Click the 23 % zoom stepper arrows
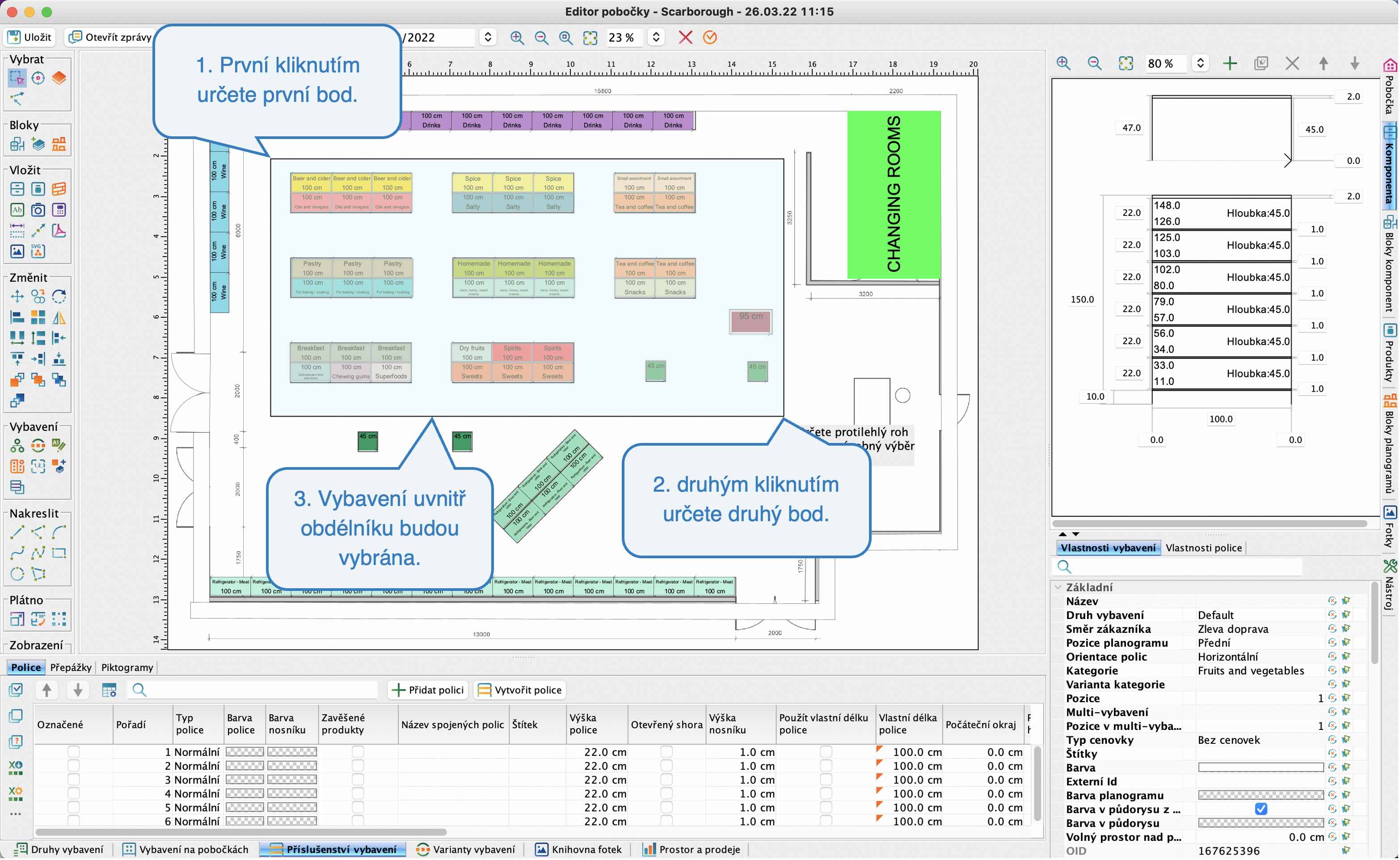This screenshot has width=1400, height=860. point(657,38)
